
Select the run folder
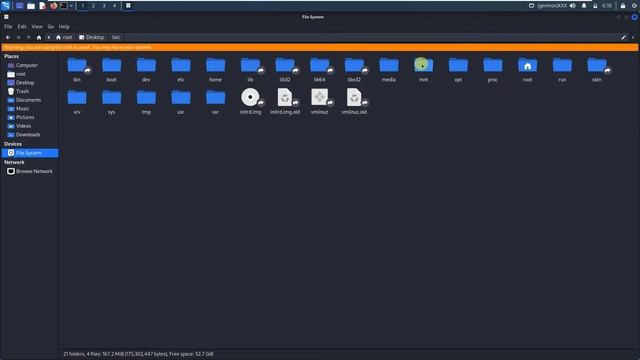[562, 65]
